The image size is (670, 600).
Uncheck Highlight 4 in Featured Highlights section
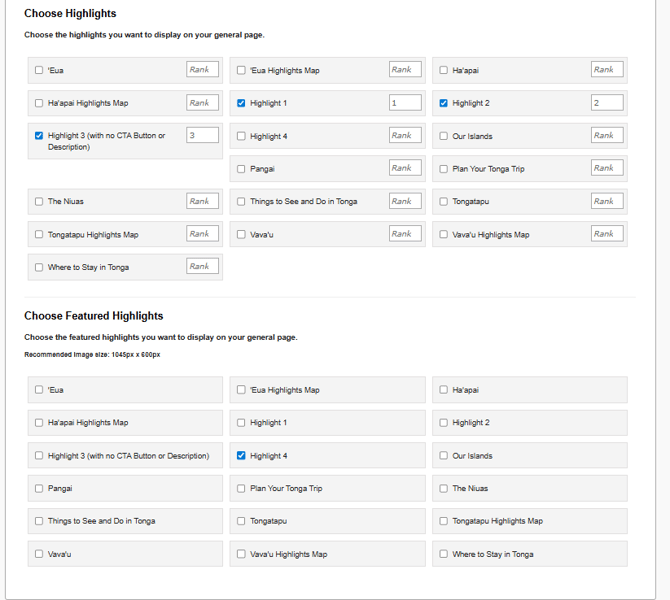point(241,456)
